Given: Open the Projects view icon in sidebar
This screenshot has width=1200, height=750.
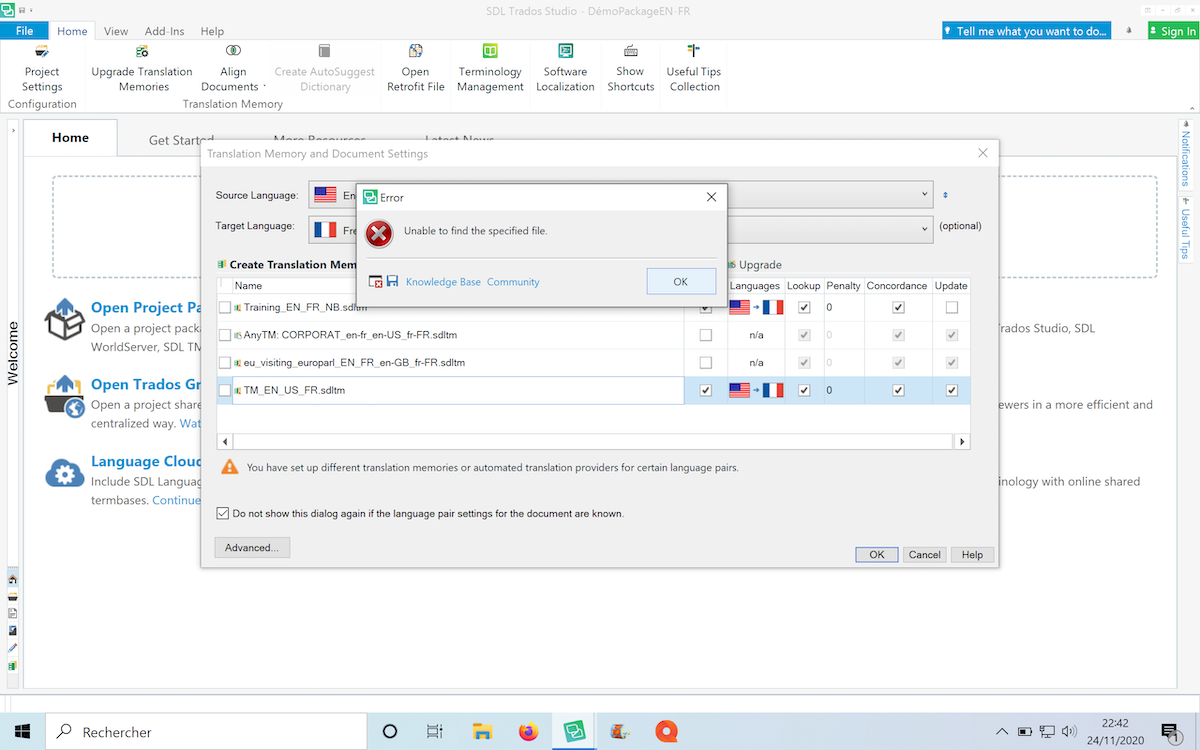Looking at the screenshot, I should (x=12, y=597).
